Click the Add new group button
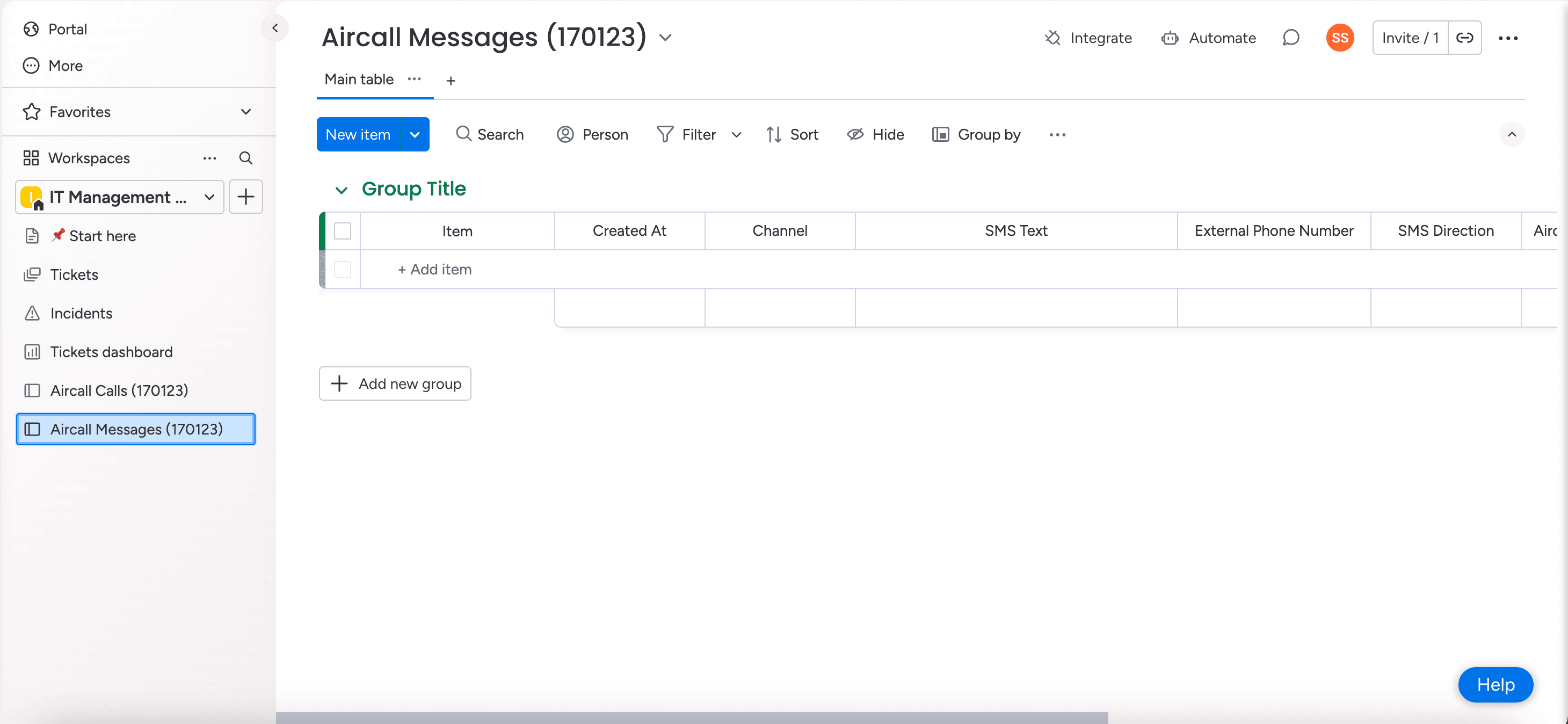Viewport: 1568px width, 724px height. pyautogui.click(x=395, y=383)
